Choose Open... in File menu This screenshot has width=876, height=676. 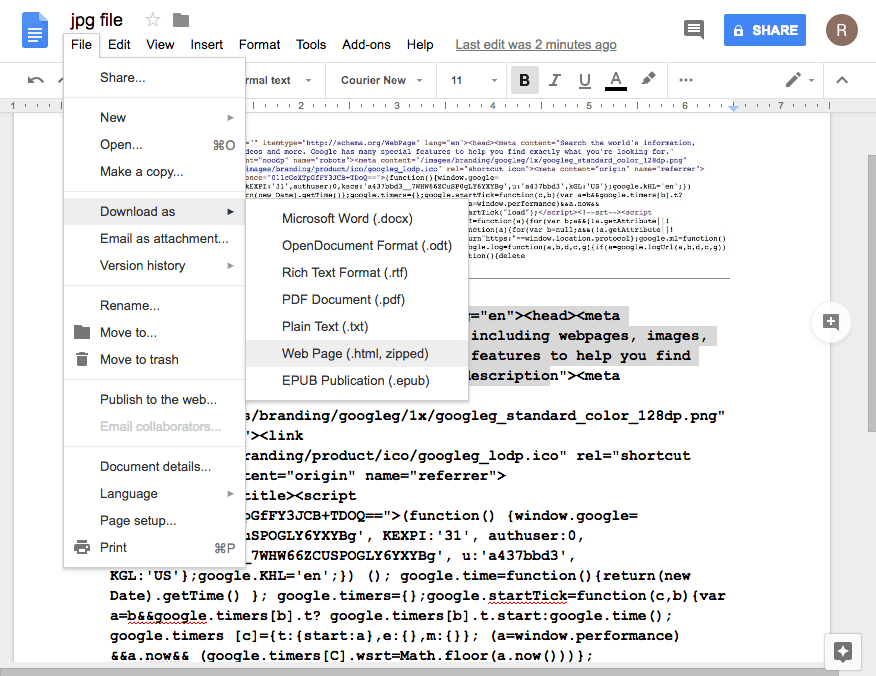coord(155,145)
